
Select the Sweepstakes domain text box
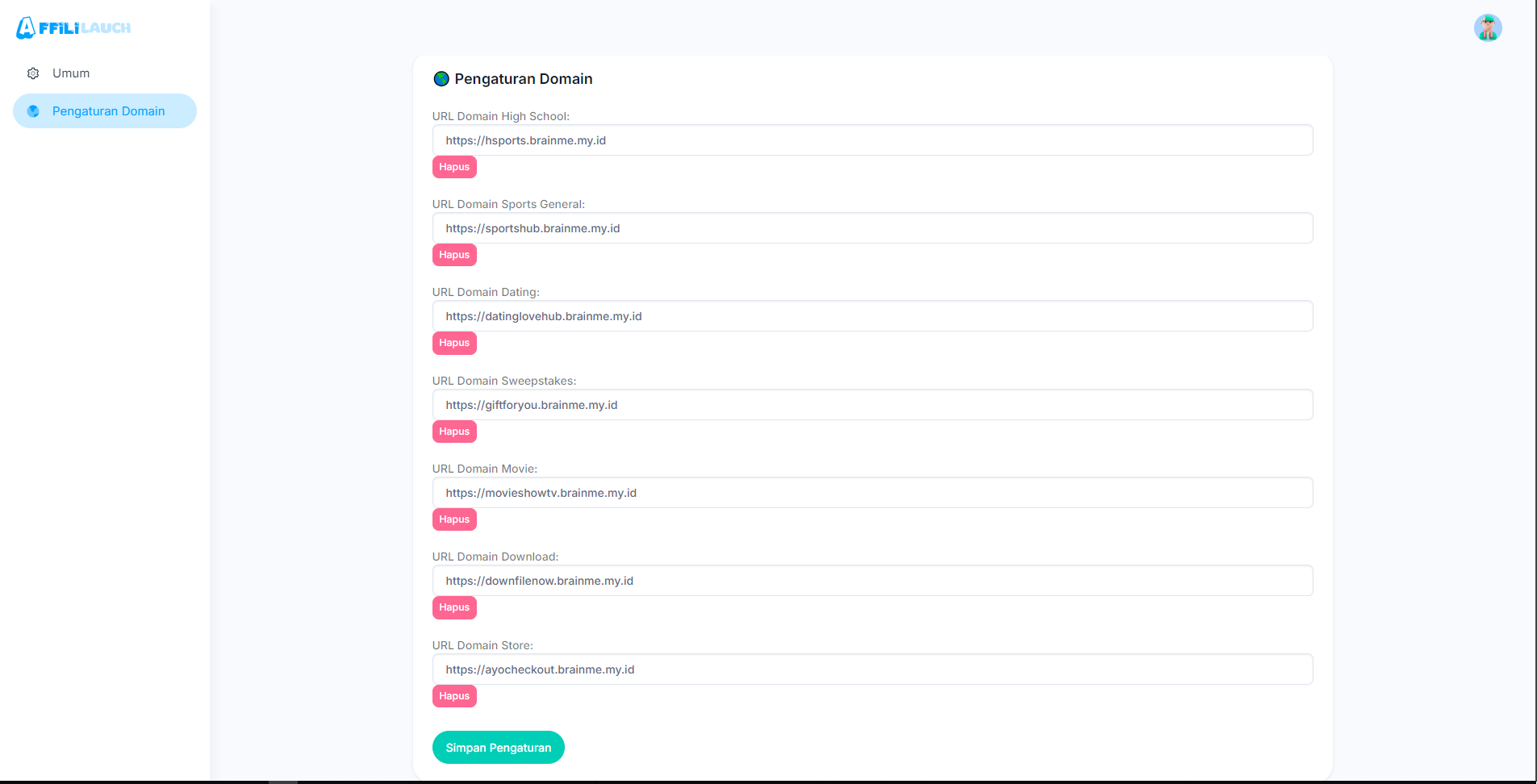(x=872, y=405)
